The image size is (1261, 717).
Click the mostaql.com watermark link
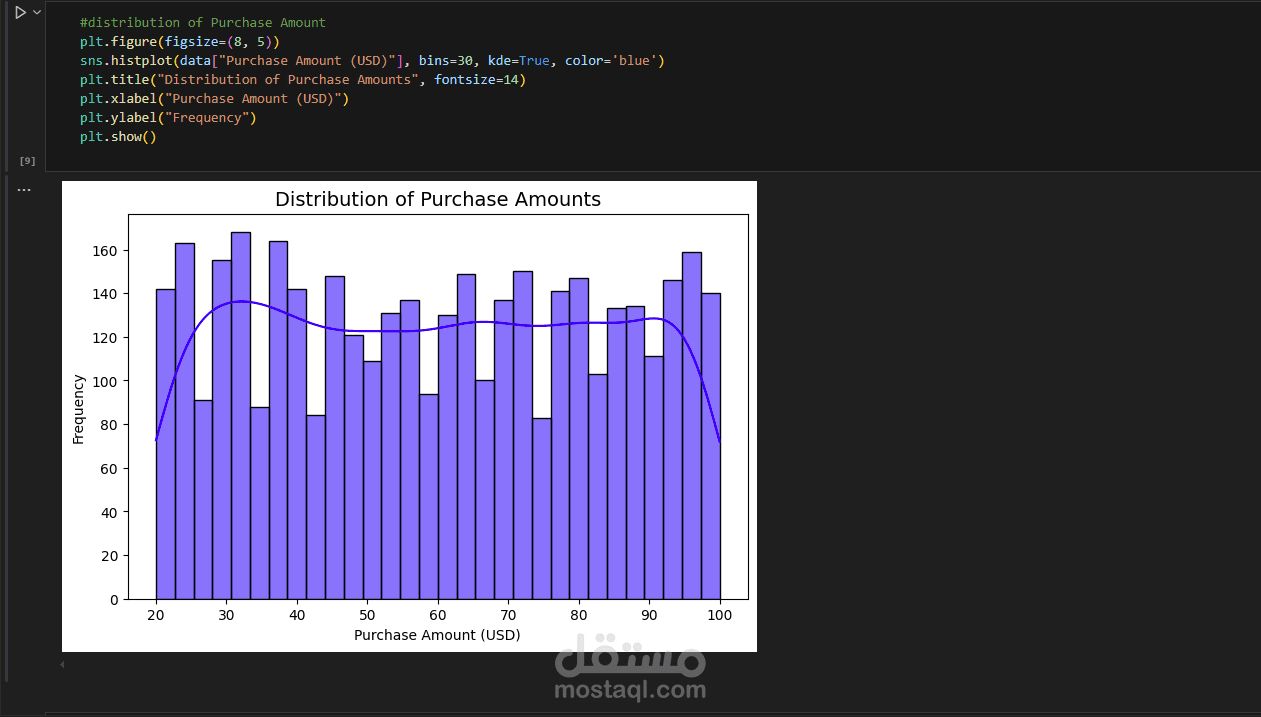629,687
